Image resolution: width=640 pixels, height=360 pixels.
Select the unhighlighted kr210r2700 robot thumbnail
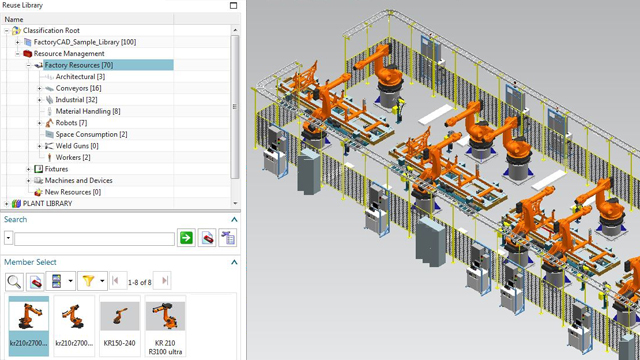click(x=74, y=326)
